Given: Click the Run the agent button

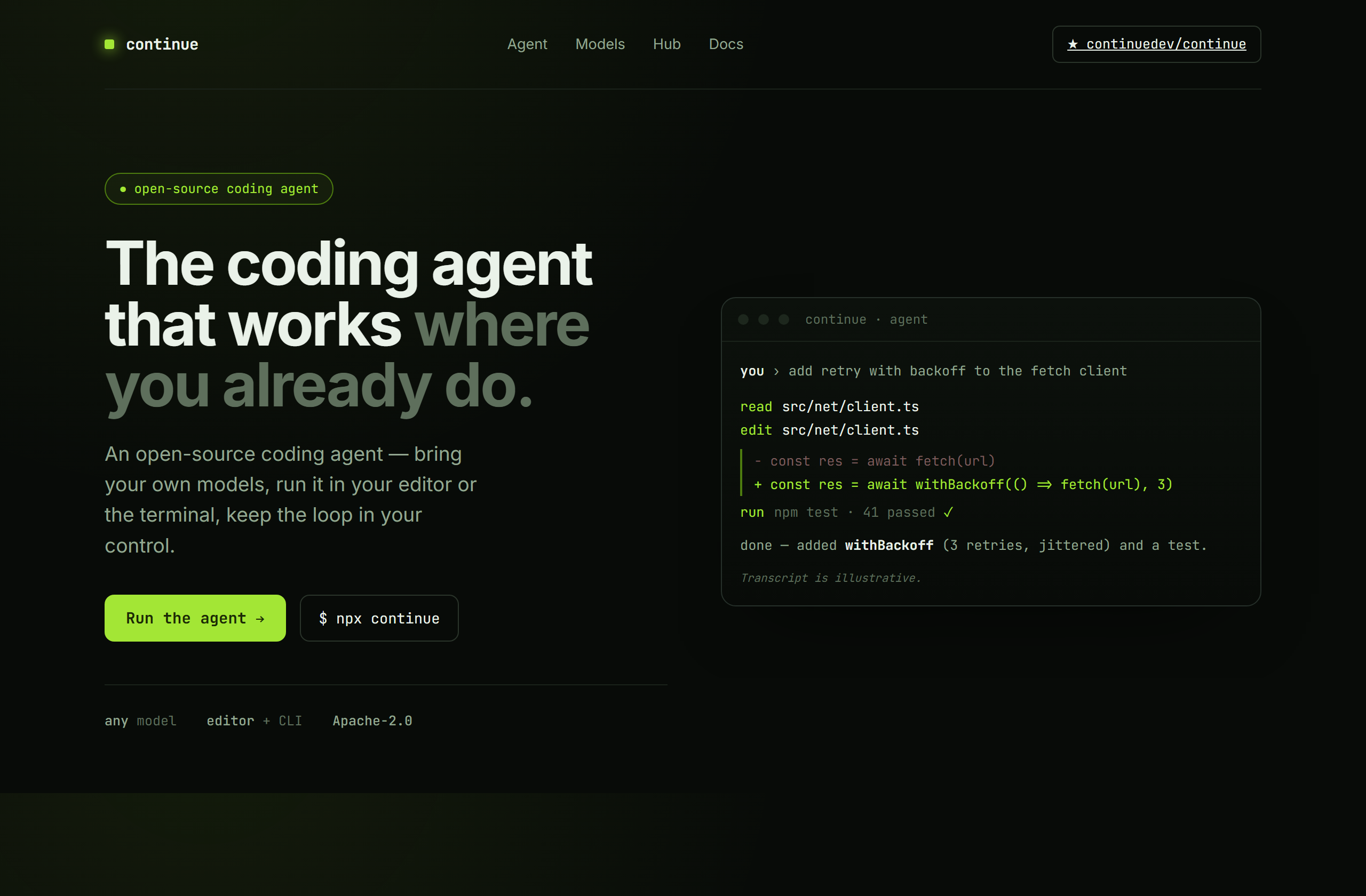Looking at the screenshot, I should [x=195, y=618].
